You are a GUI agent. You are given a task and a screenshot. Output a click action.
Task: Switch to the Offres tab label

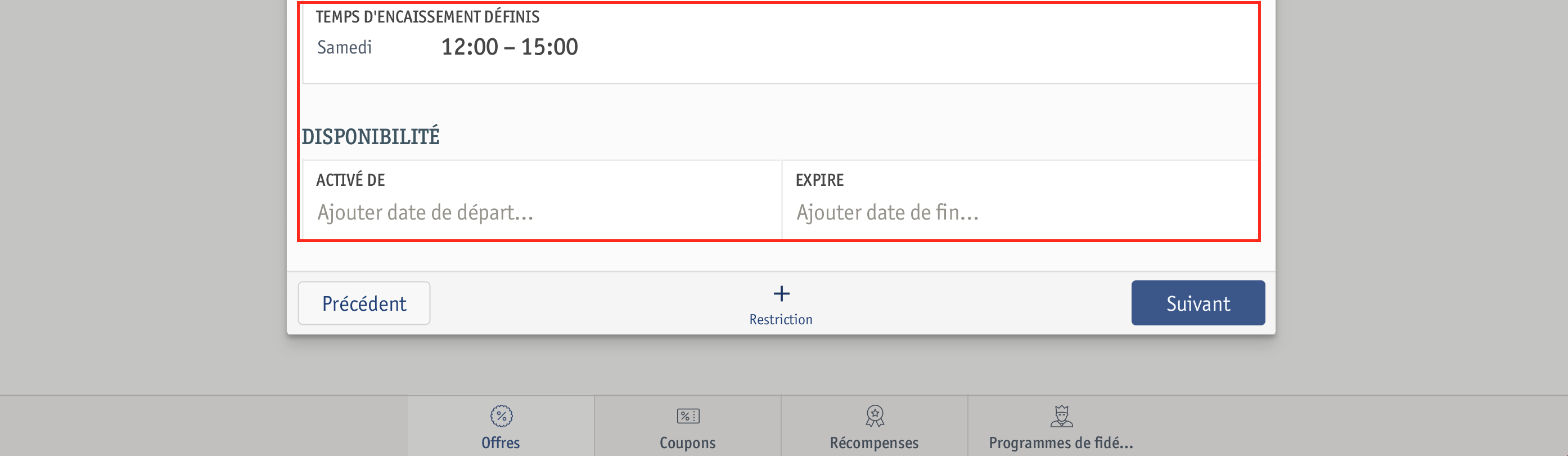pos(501,442)
